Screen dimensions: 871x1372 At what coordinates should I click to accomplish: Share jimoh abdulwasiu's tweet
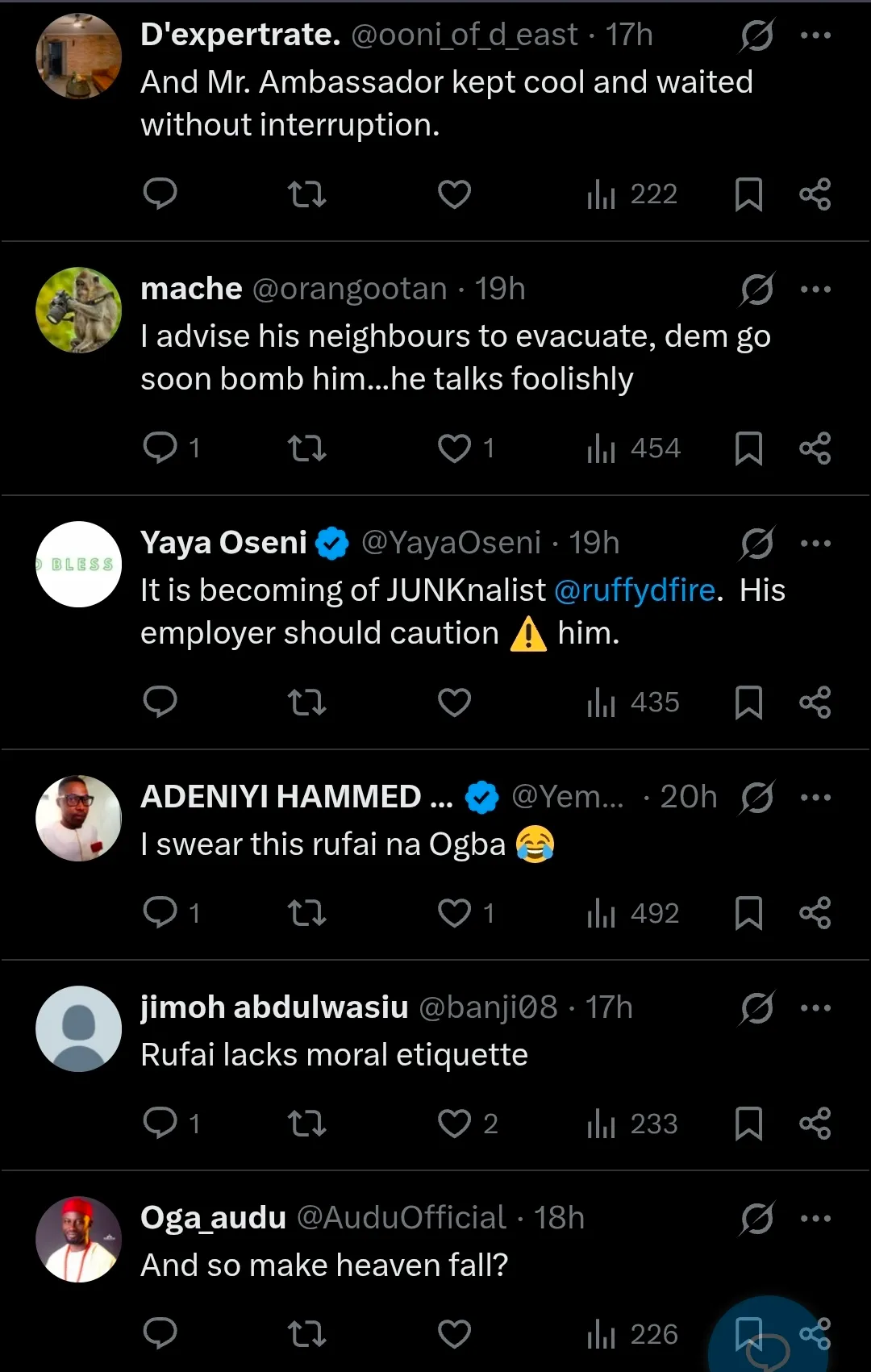(815, 1123)
